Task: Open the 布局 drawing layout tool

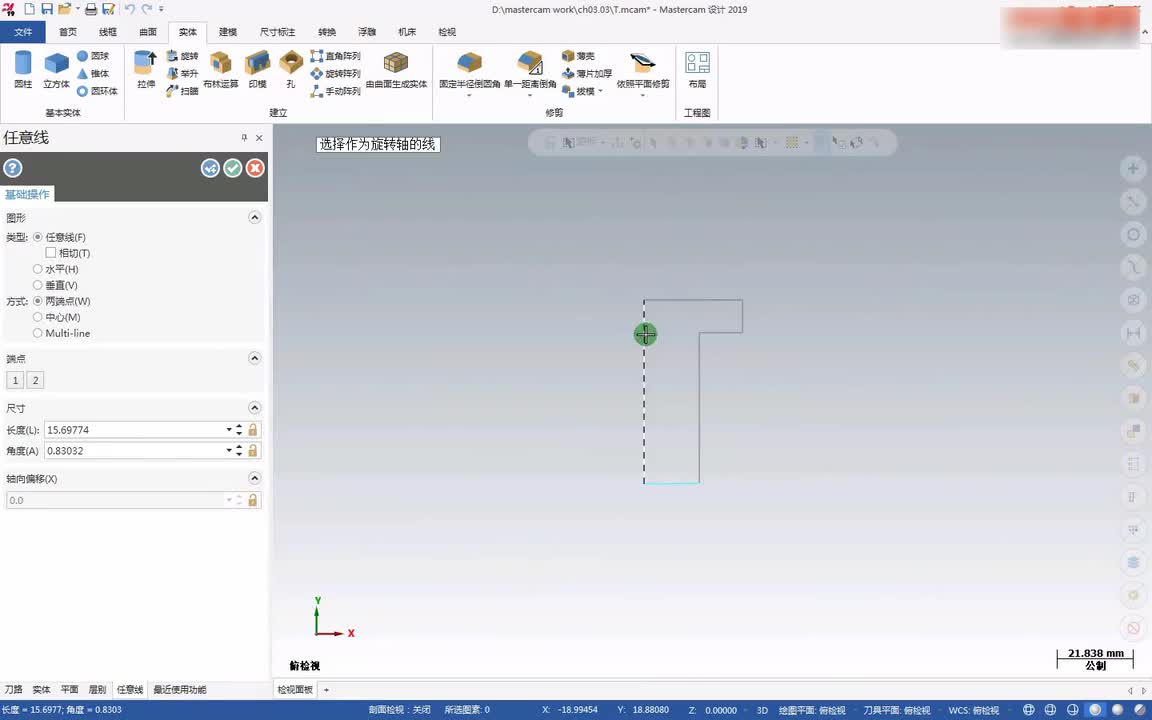Action: 697,69
